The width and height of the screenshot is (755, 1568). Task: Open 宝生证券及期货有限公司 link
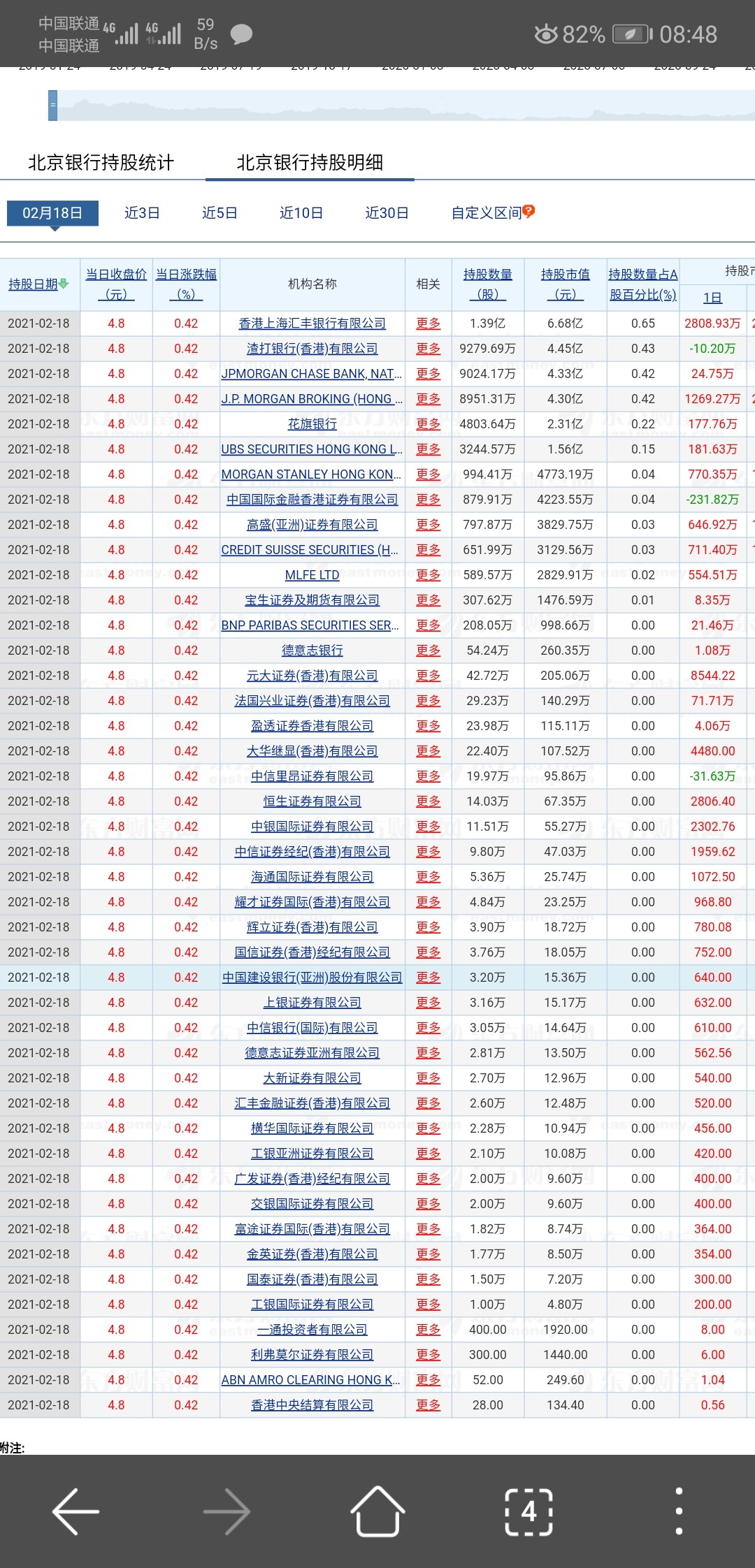point(312,600)
